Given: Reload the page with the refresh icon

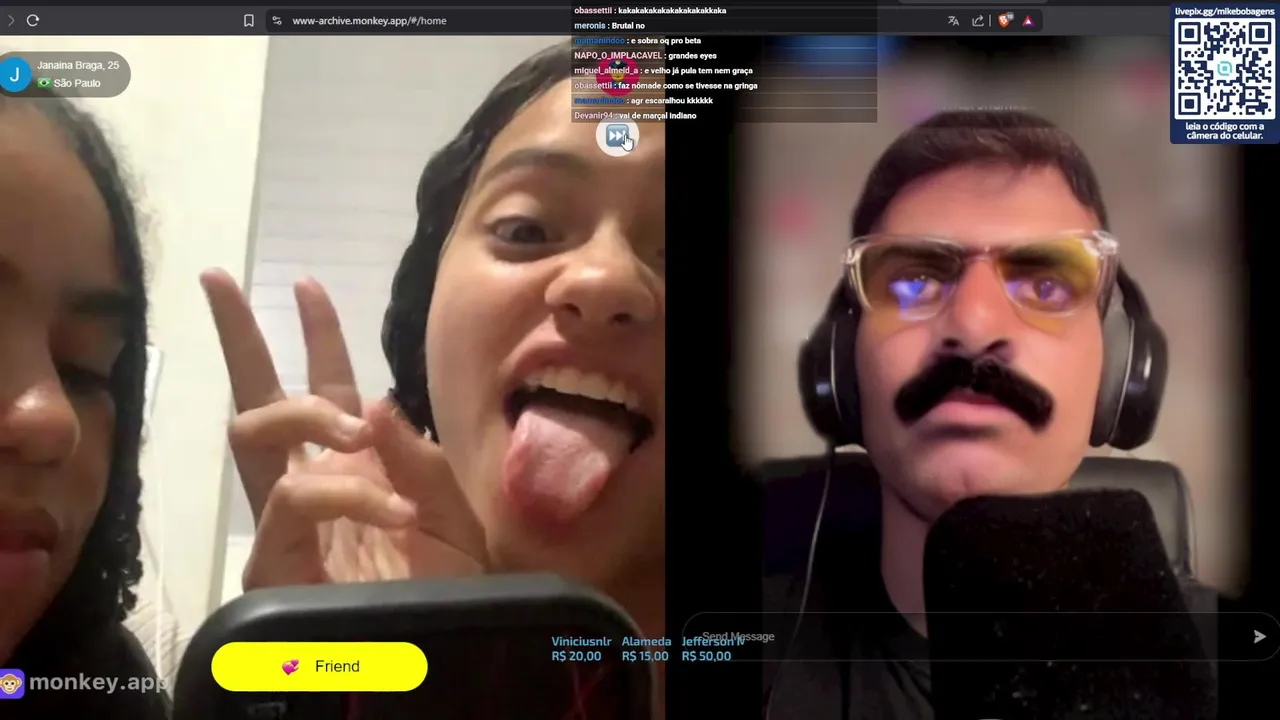Looking at the screenshot, I should pos(33,20).
